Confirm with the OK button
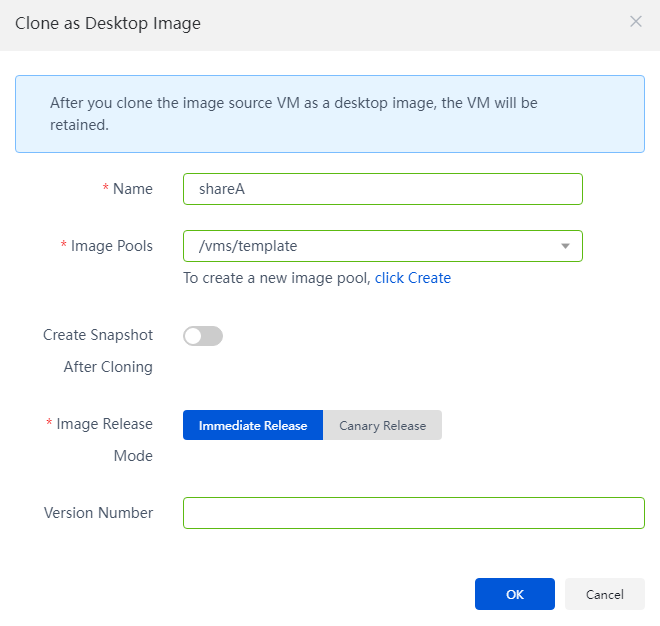The image size is (660, 626). (515, 594)
